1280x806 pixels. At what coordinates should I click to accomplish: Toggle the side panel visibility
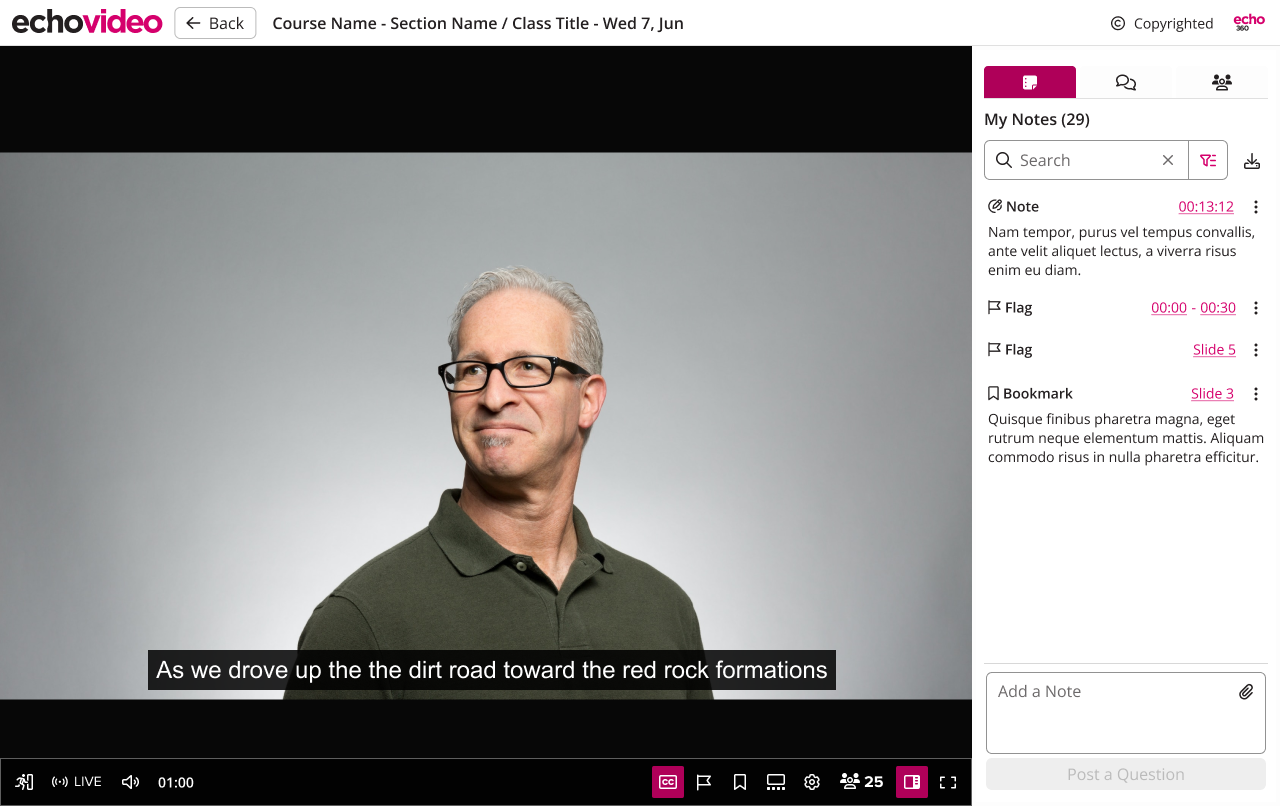click(911, 782)
